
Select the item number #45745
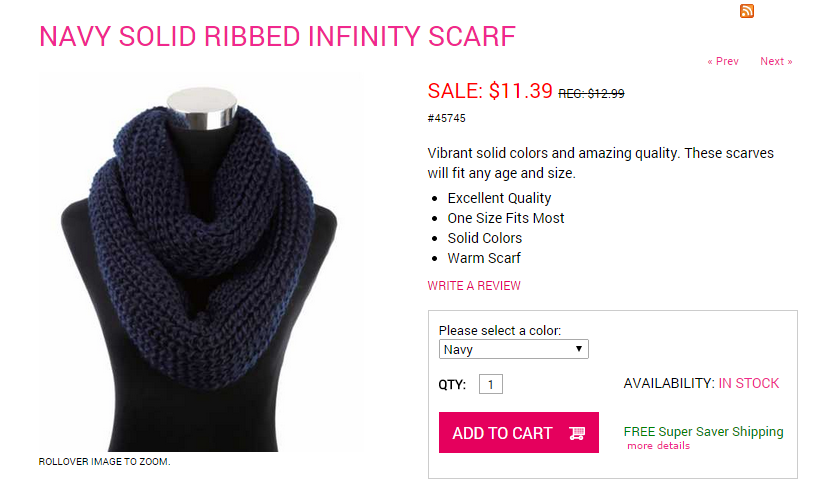[x=446, y=118]
